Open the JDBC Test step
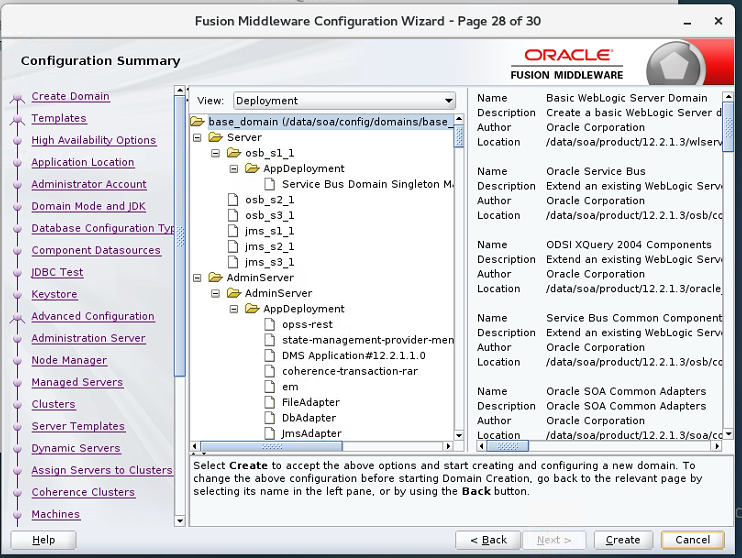 pyautogui.click(x=57, y=272)
